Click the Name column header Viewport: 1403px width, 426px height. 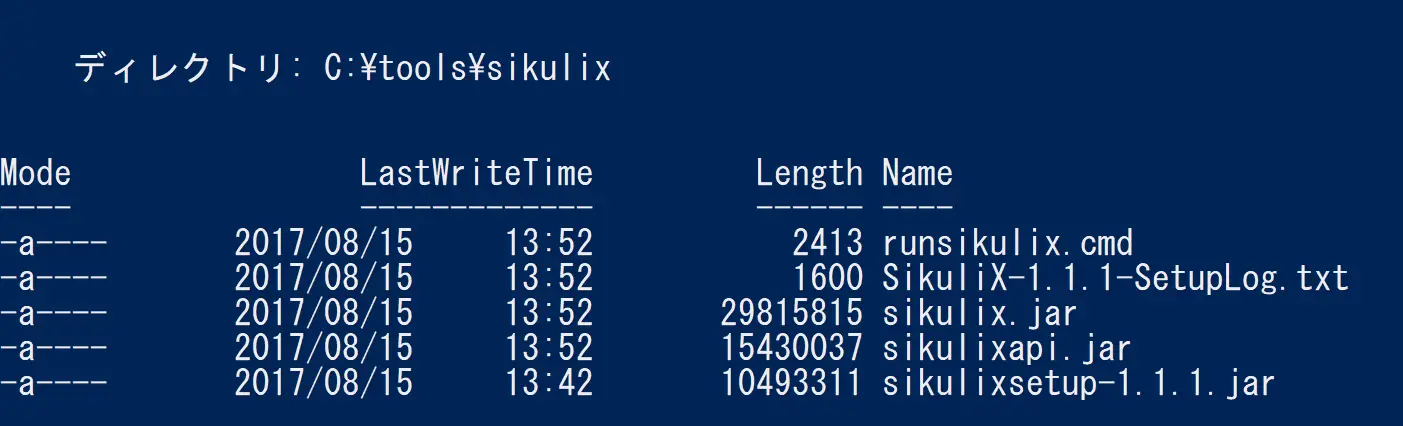[x=917, y=173]
